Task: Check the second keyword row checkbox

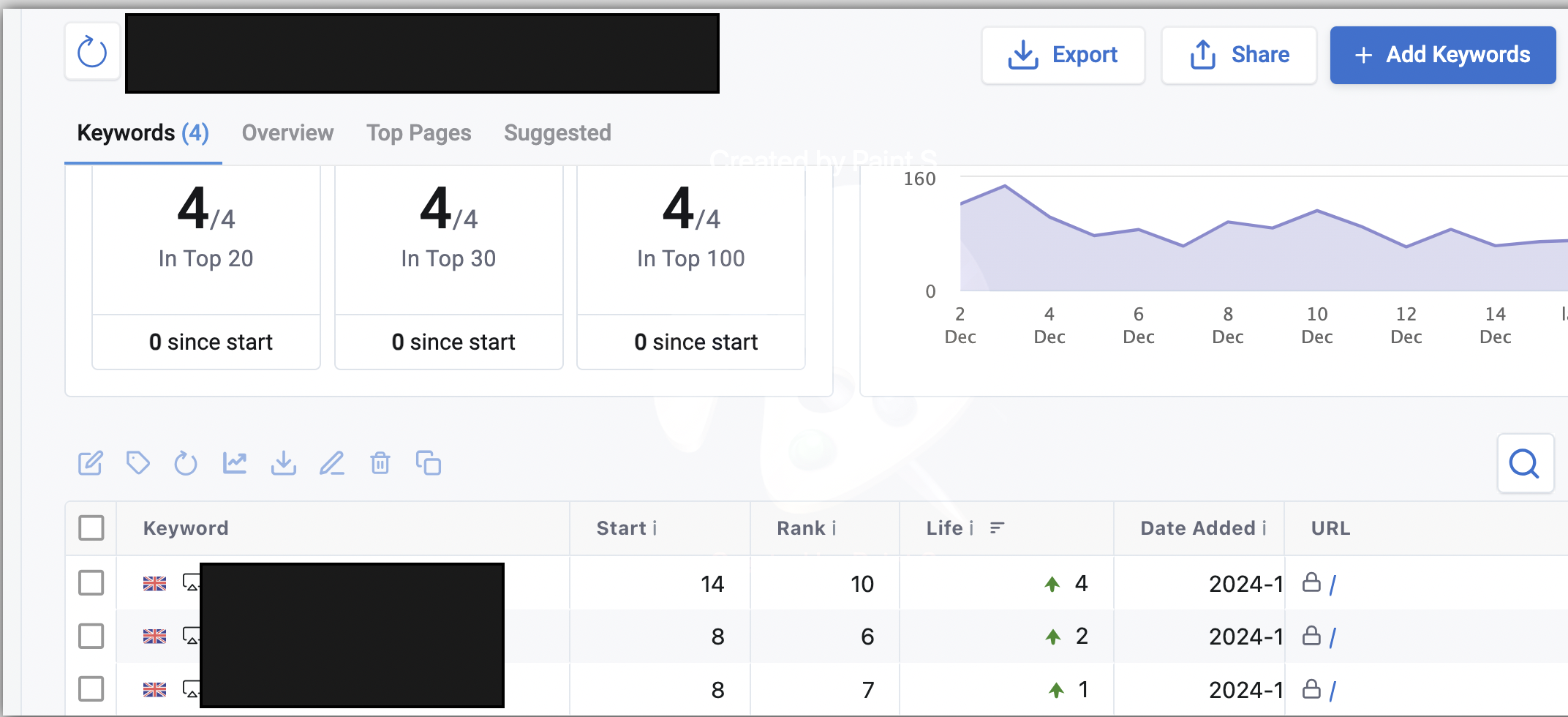Action: point(91,636)
